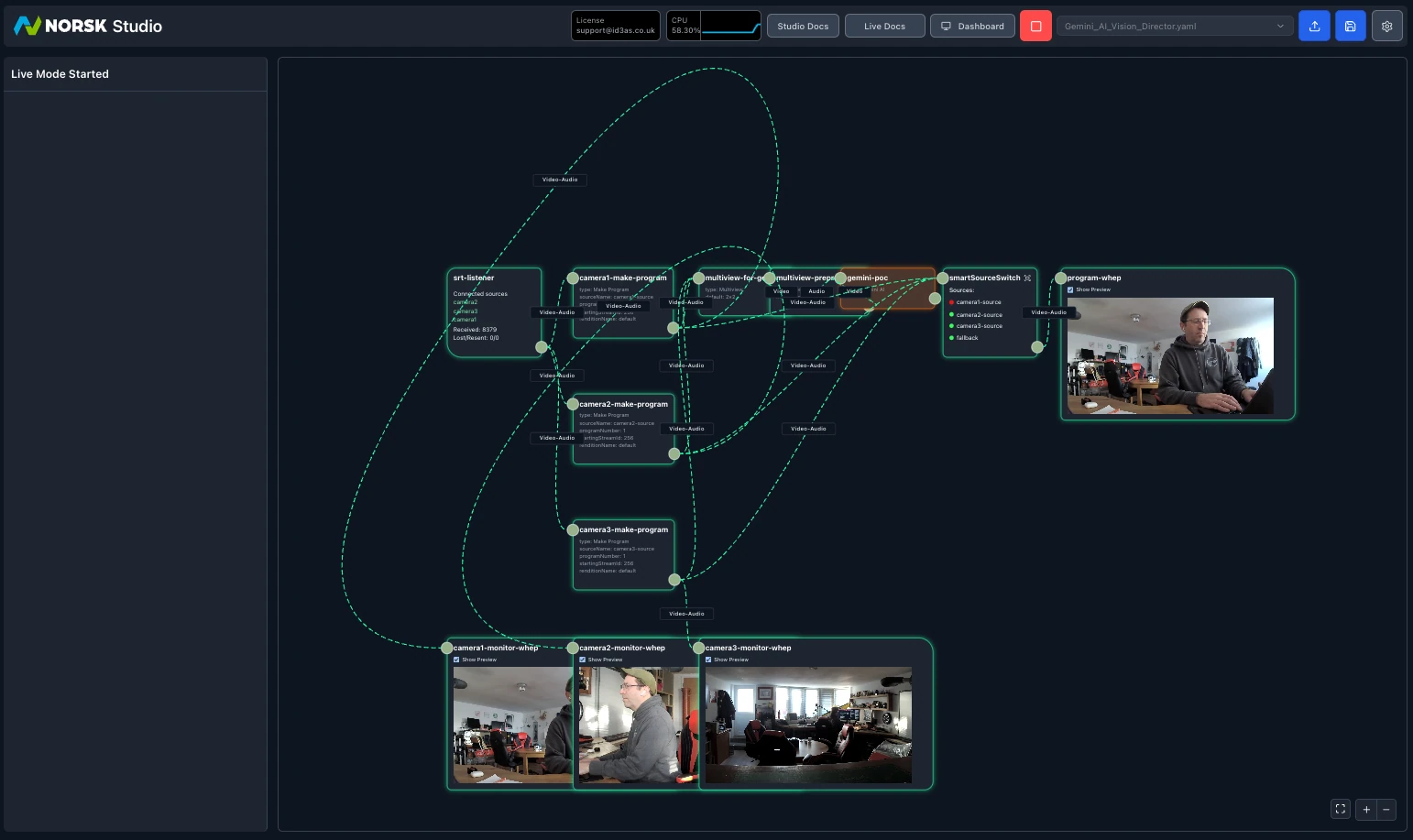Select fallback in smartSourceSwitch sources
The width and height of the screenshot is (1413, 840).
coord(967,338)
